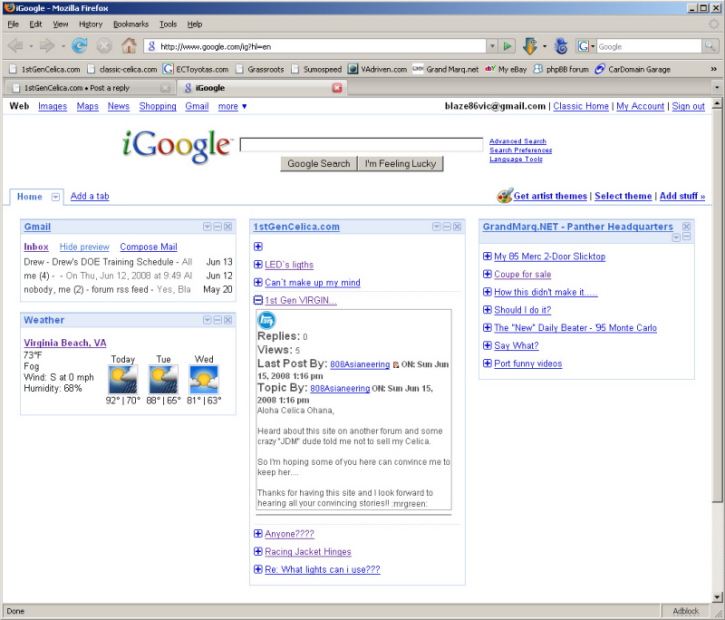The width and height of the screenshot is (725, 620).
Task: Click the round blue post icon in 1st Gen VIRGIN
Action: coord(267,320)
